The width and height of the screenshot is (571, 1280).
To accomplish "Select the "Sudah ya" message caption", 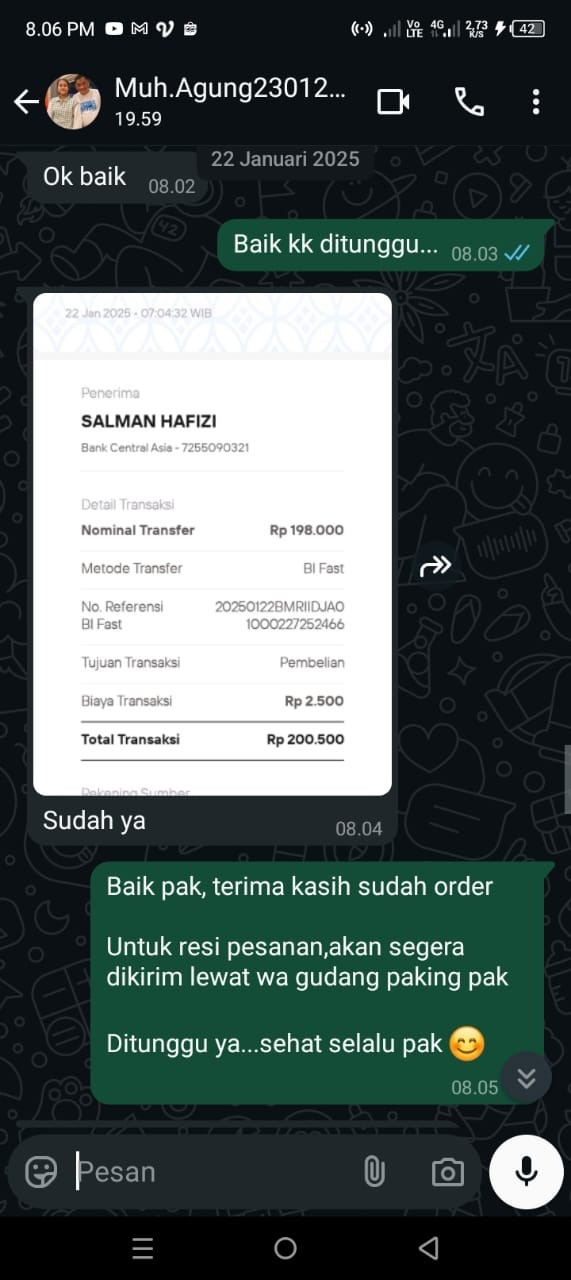I will coord(94,820).
